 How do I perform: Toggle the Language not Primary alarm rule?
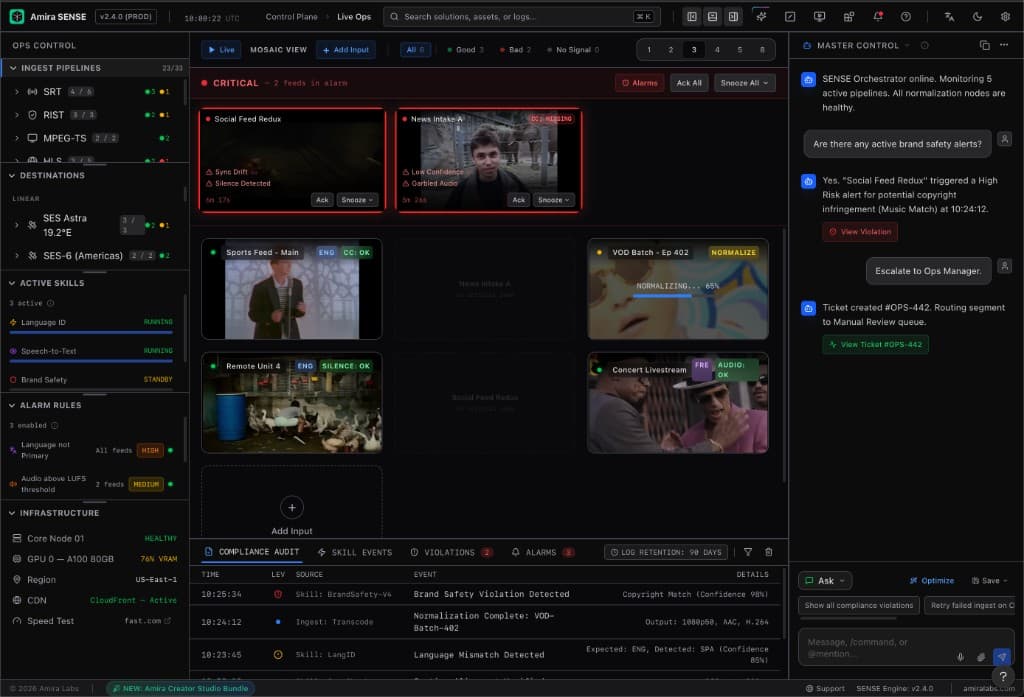170,450
